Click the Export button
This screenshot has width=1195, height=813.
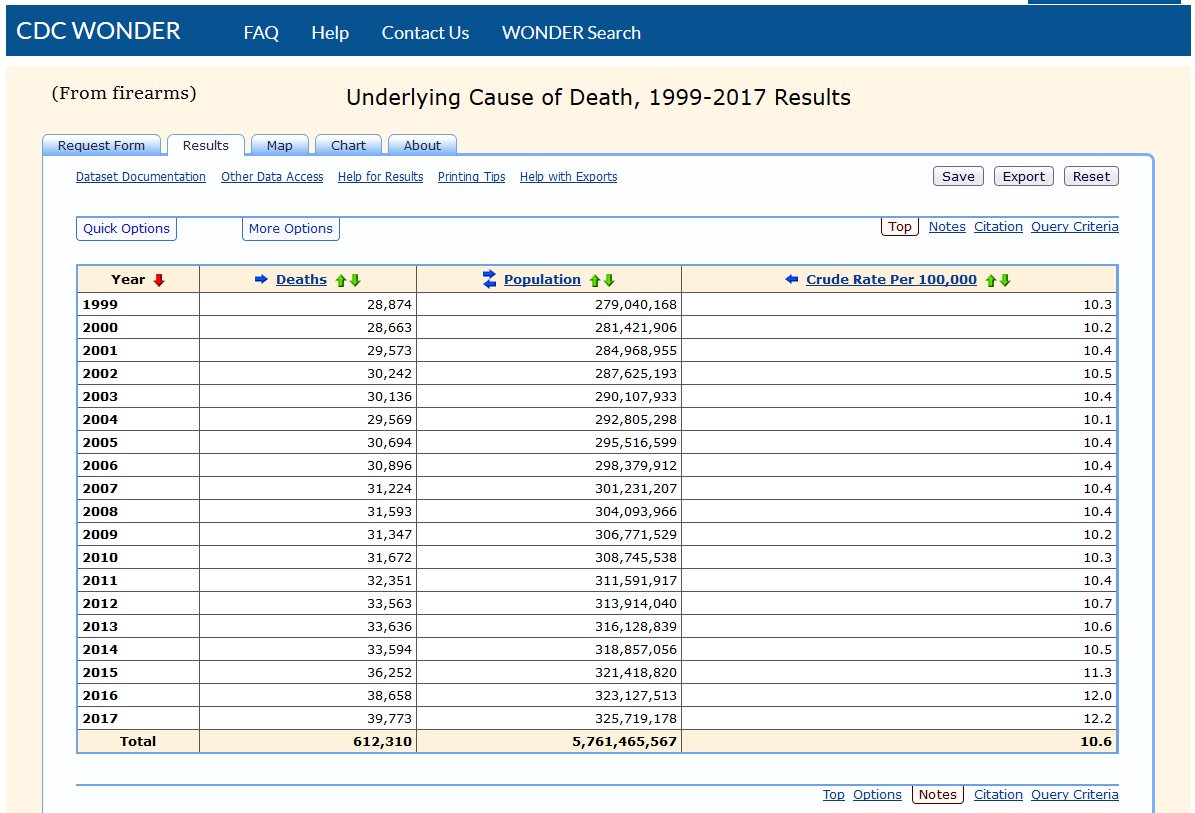1024,176
